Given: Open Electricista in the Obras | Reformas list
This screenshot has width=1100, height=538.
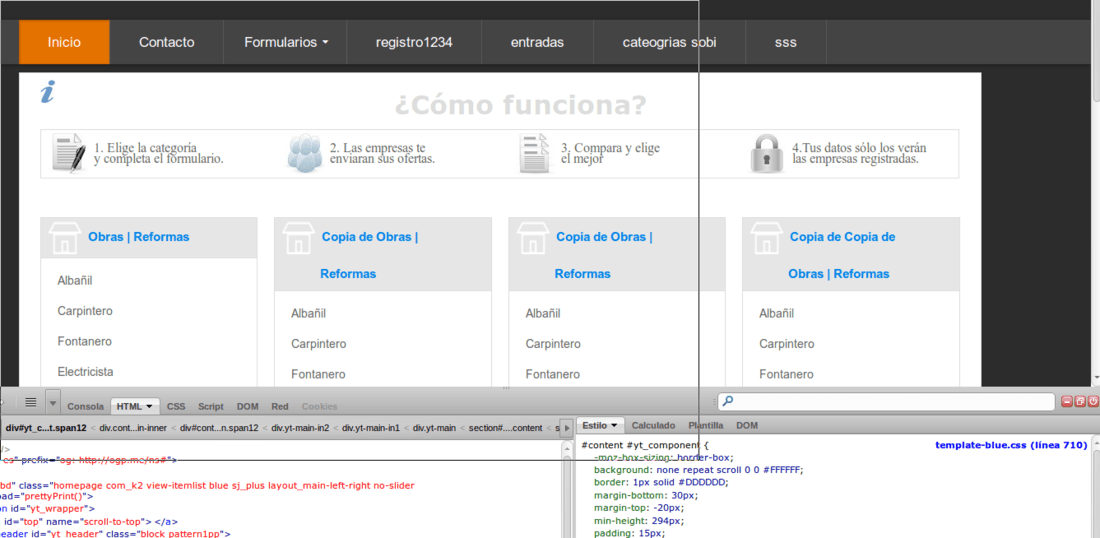Looking at the screenshot, I should (x=86, y=372).
